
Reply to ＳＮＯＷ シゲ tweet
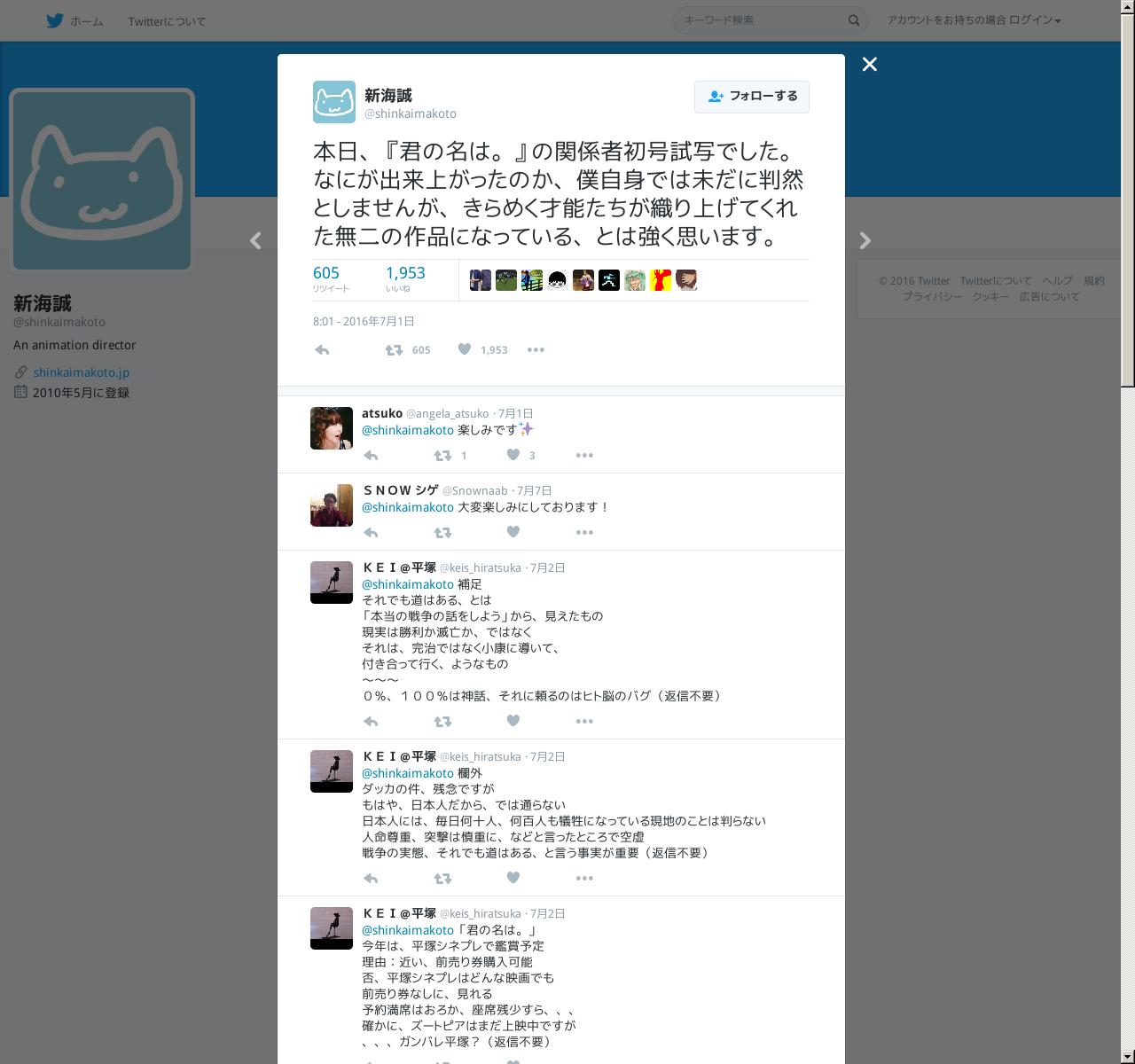(x=371, y=533)
